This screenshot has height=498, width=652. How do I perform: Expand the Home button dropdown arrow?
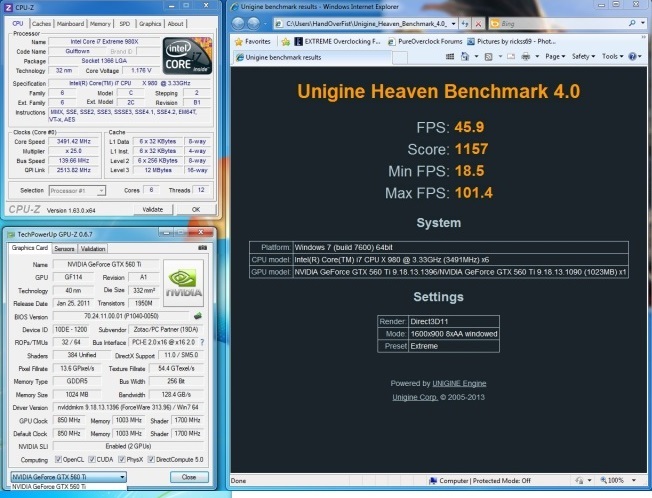pyautogui.click(x=477, y=57)
